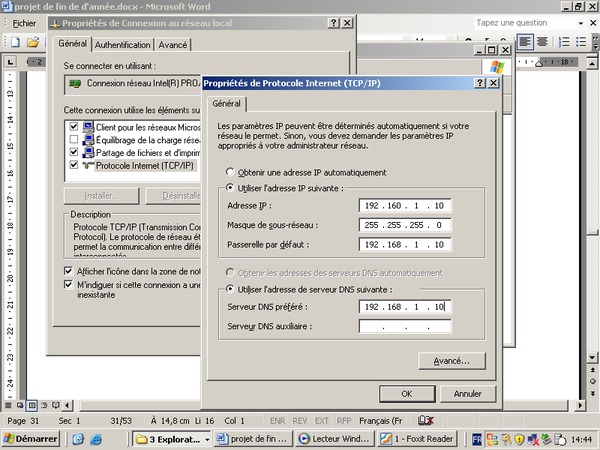The width and height of the screenshot is (600, 450).
Task: Click the Installer... button
Action: [x=101, y=196]
